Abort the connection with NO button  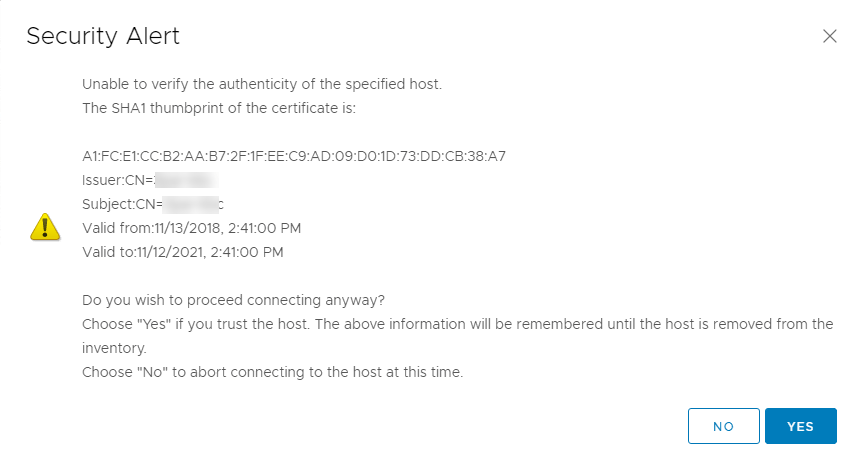click(x=724, y=426)
